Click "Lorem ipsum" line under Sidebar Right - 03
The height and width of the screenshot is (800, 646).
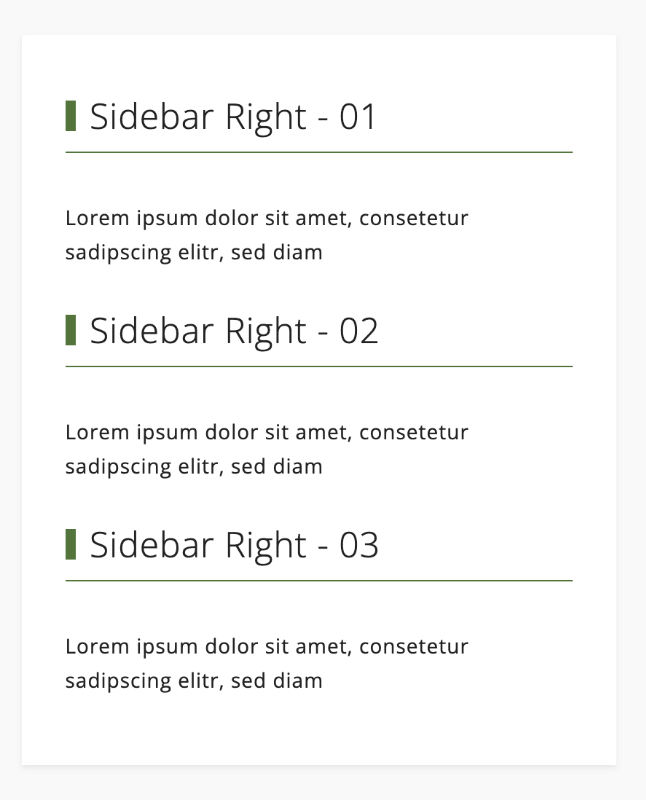pos(266,647)
